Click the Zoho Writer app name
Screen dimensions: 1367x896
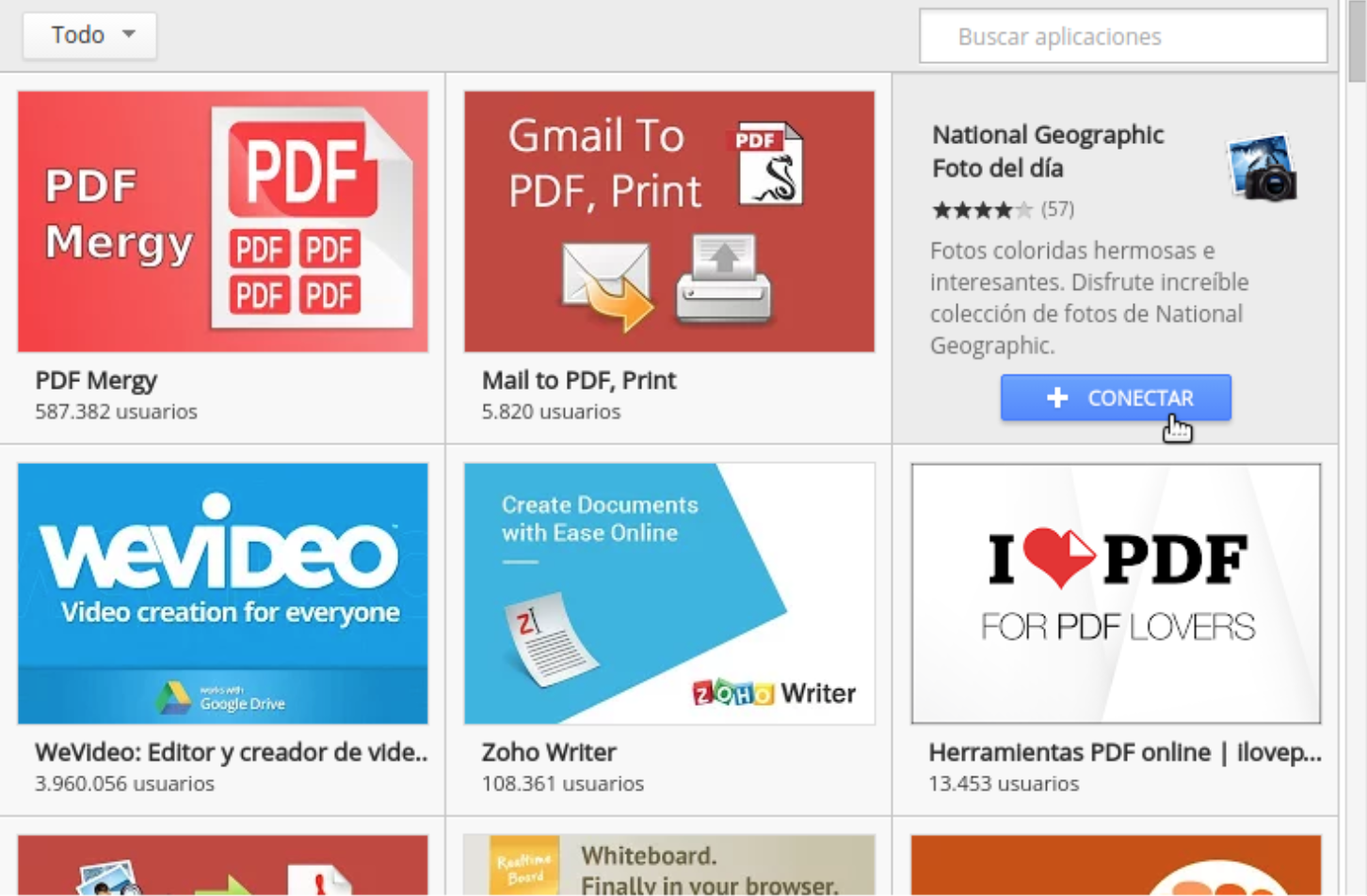pyautogui.click(x=549, y=752)
